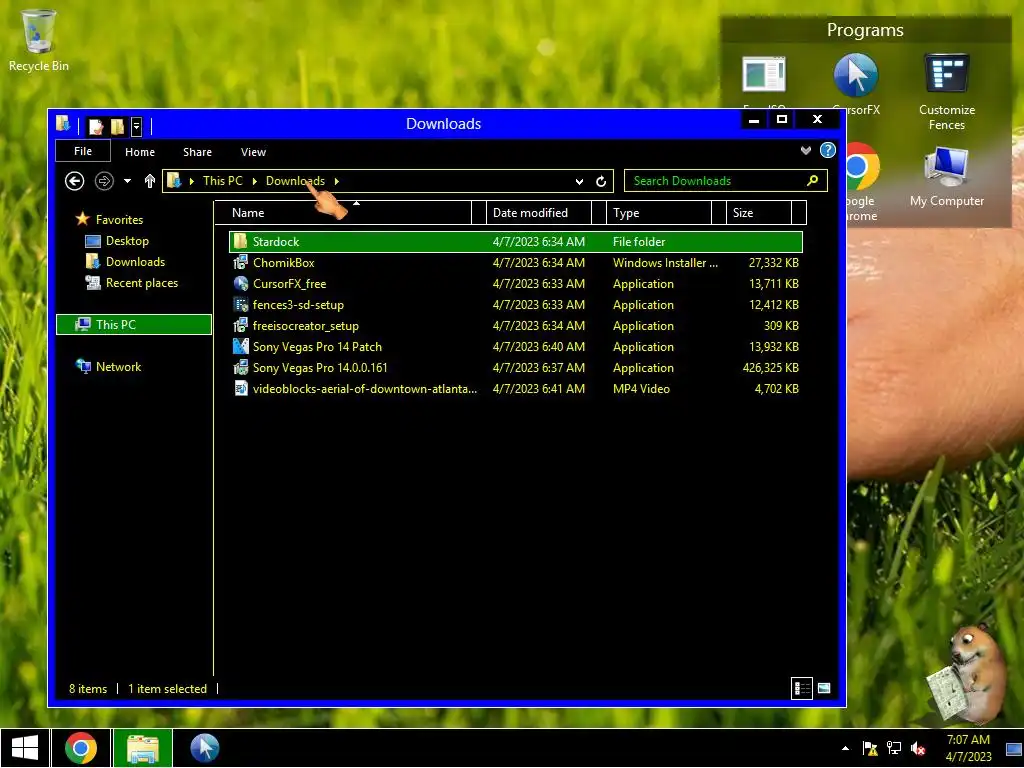The image size is (1024, 768).
Task: Expand the arrow after Downloads in address bar
Action: tap(336, 181)
